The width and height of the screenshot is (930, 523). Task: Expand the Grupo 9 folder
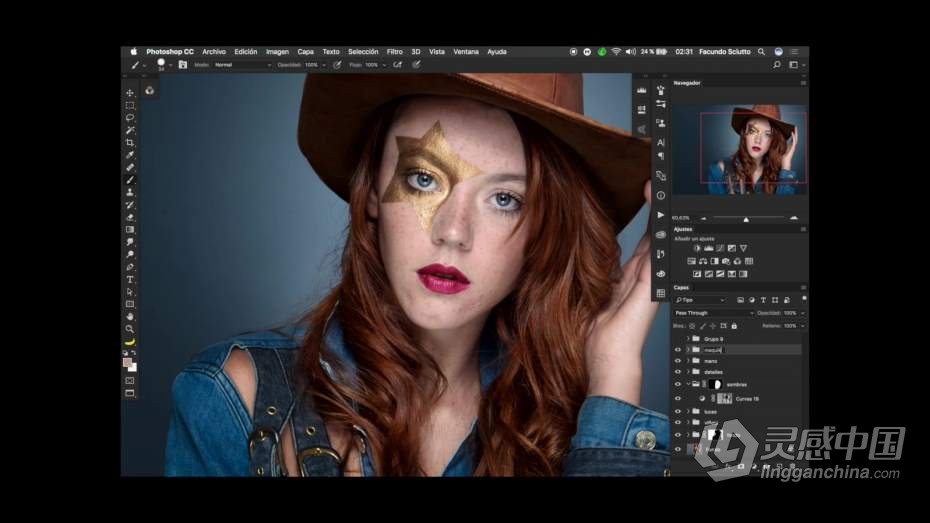point(688,339)
